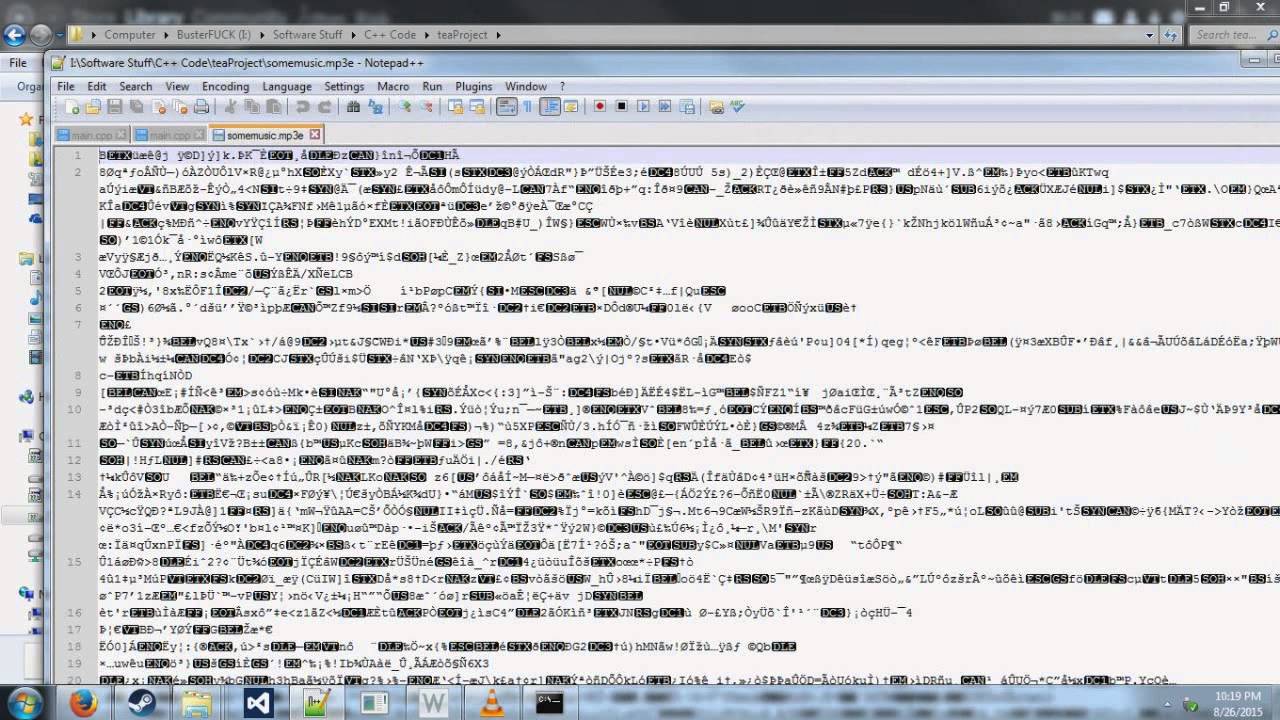Toggle word wrap in toolbar

click(506, 107)
